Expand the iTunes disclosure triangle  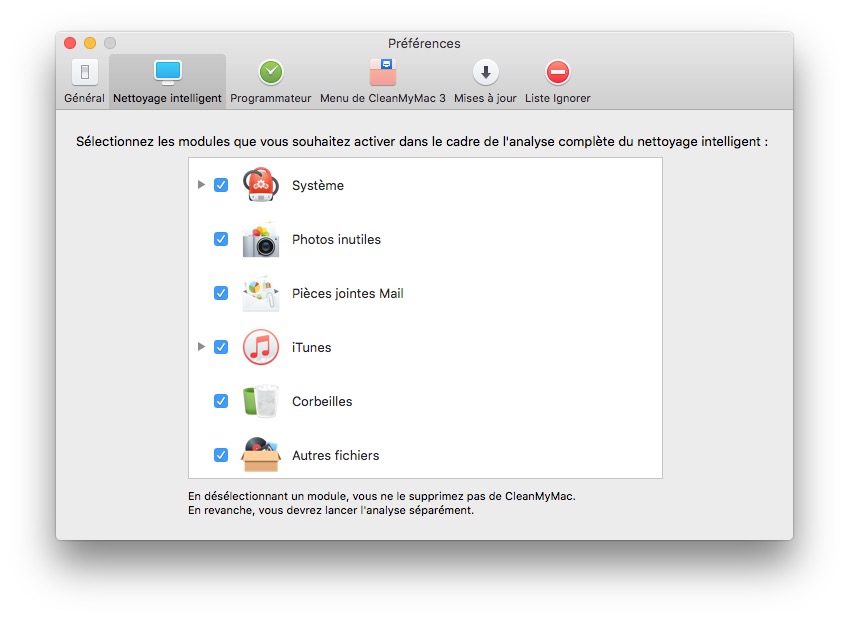(x=201, y=347)
